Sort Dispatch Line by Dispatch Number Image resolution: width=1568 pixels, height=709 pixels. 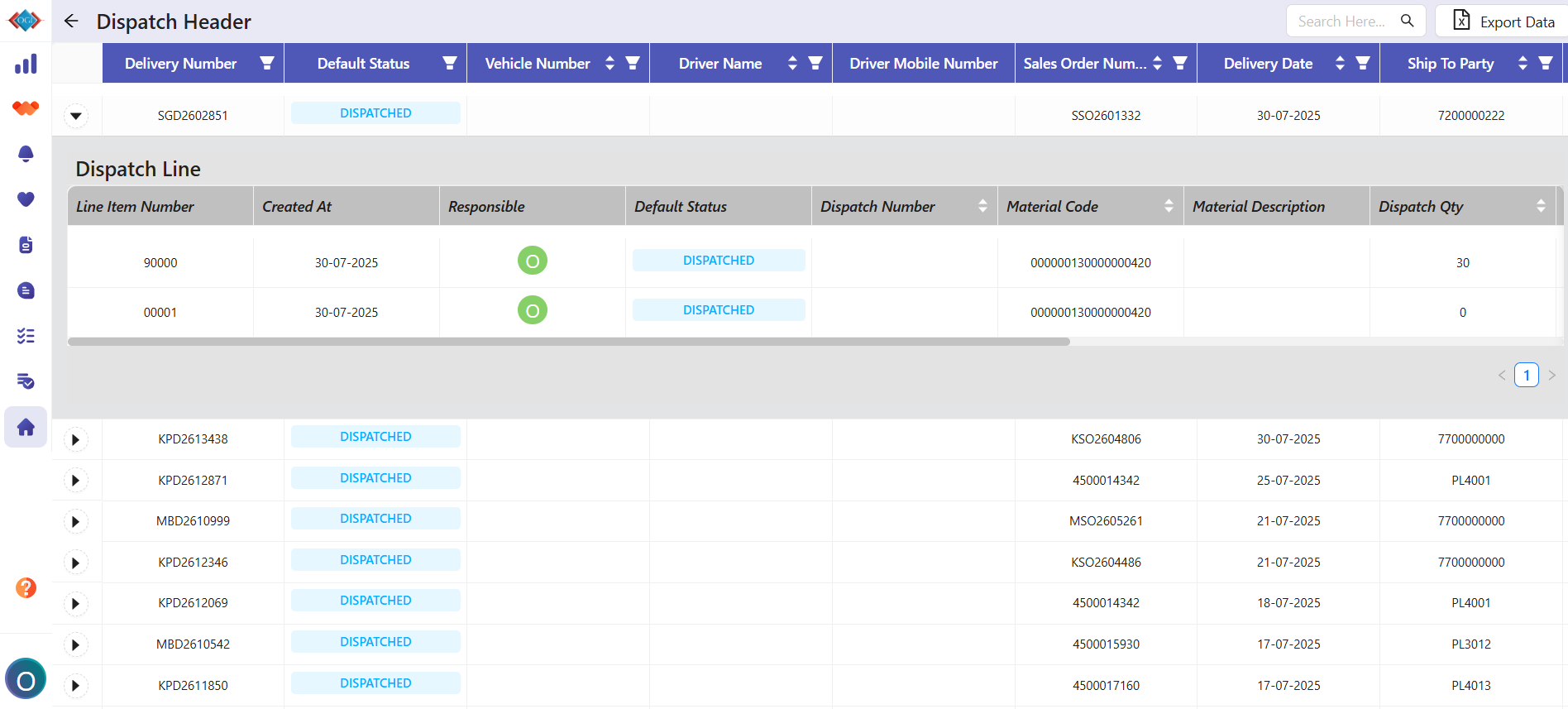click(982, 206)
